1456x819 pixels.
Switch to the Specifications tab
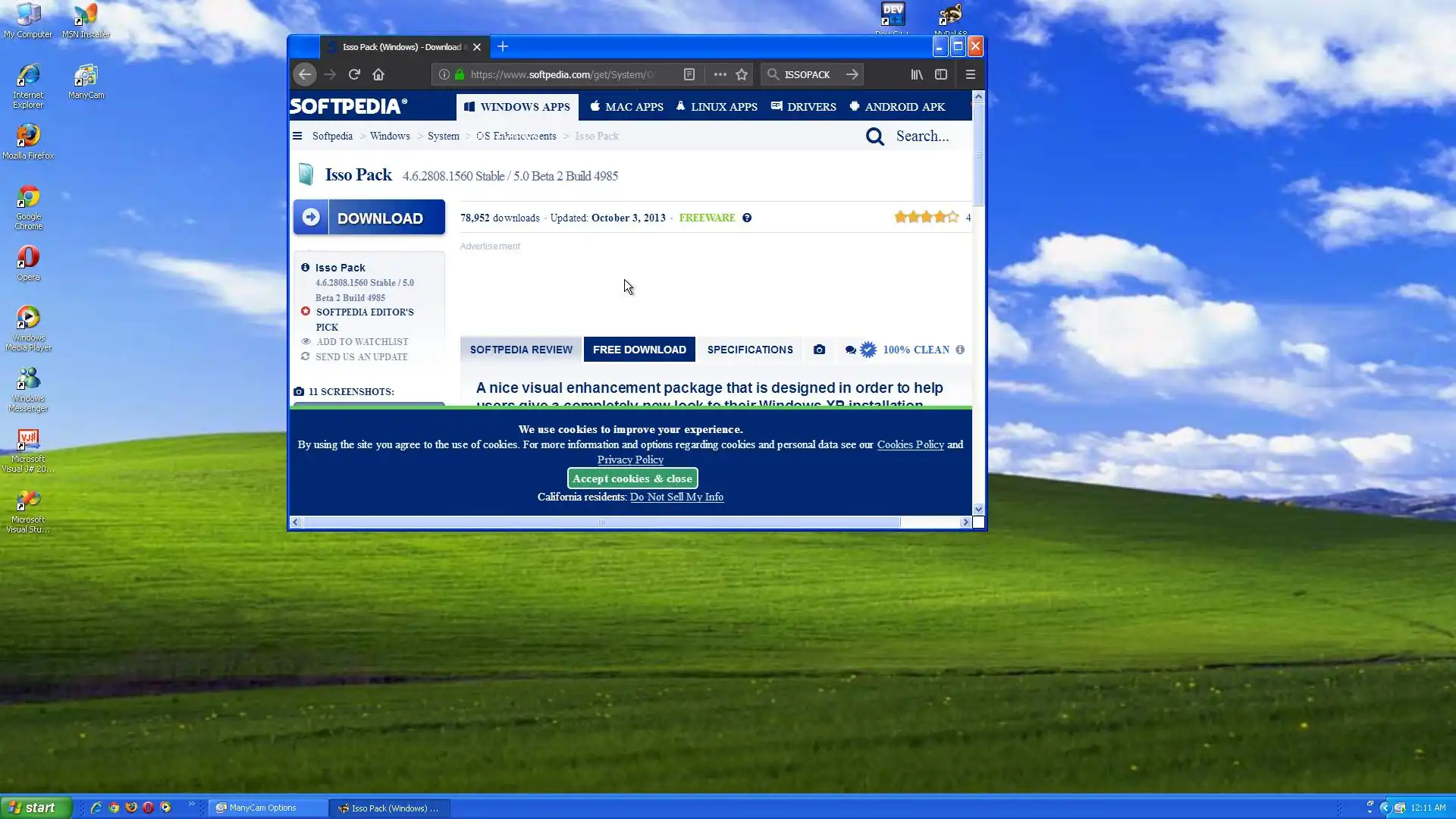(x=749, y=350)
